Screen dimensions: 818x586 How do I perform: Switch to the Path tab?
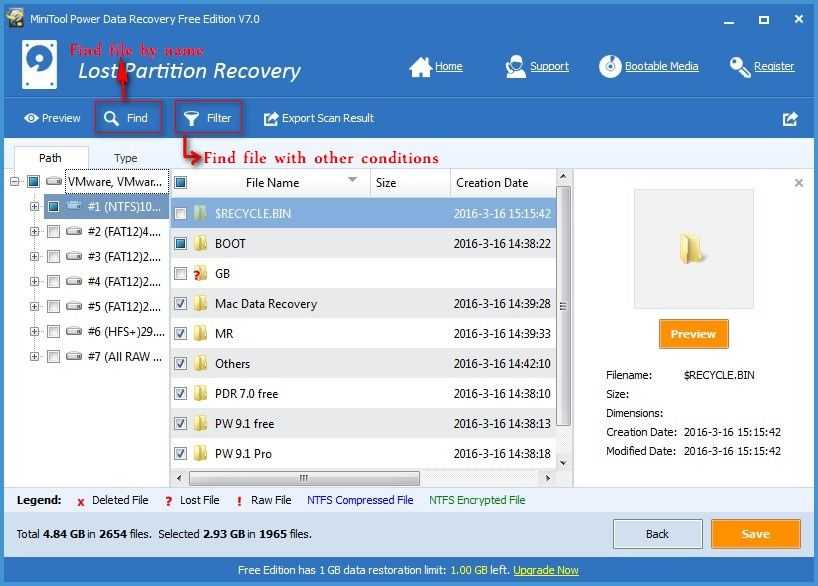(x=51, y=158)
